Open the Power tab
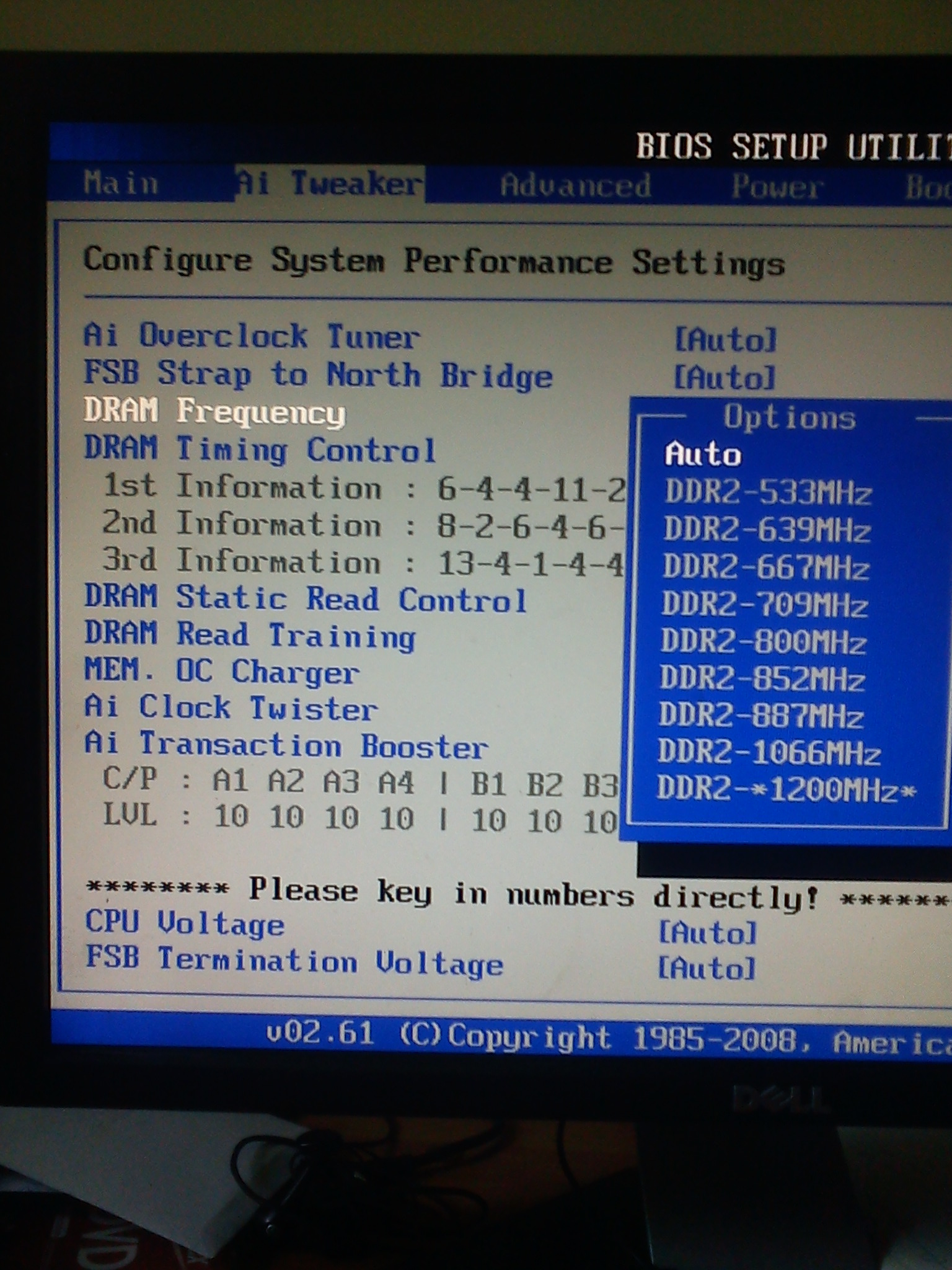This screenshot has width=952, height=1270. click(777, 186)
